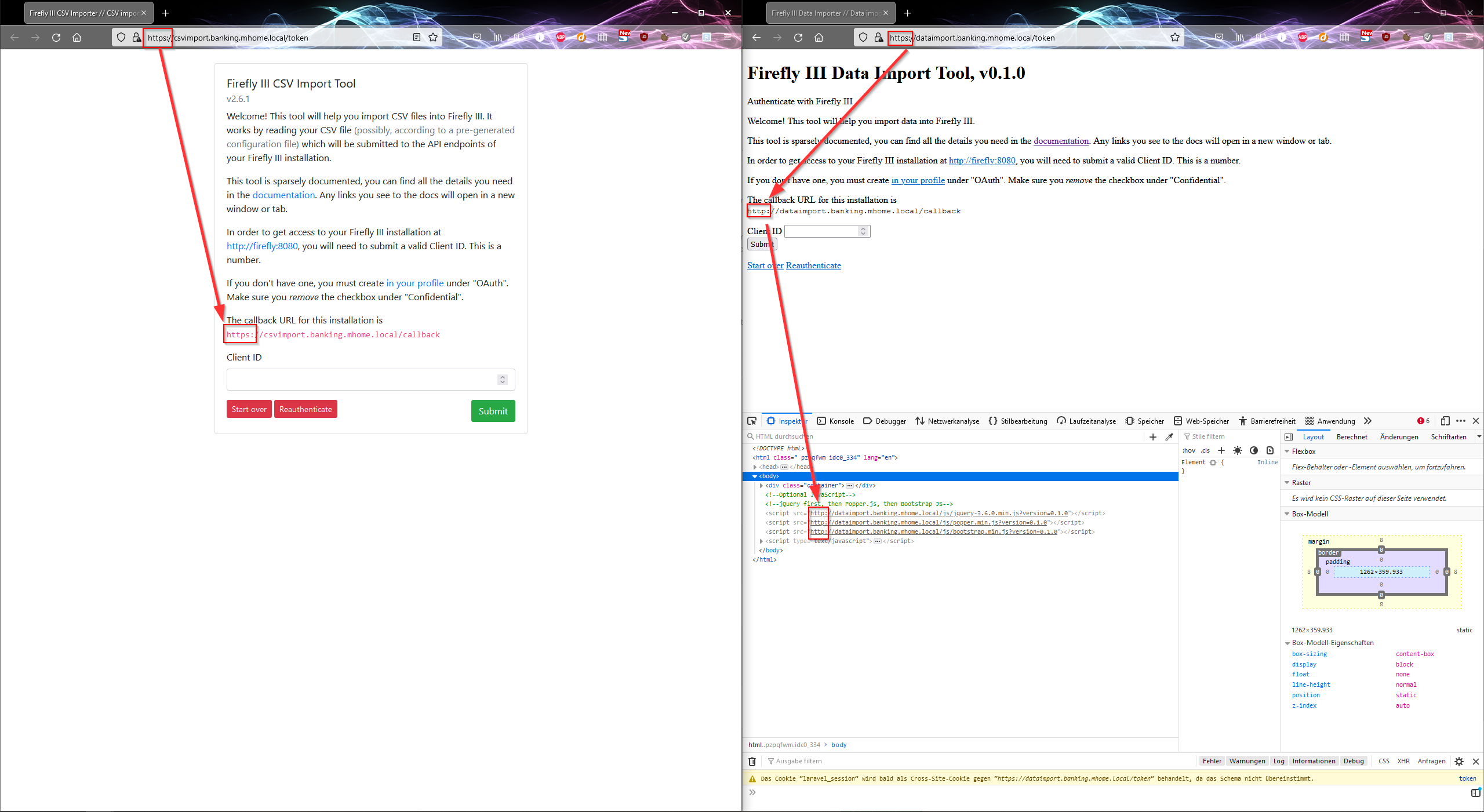Image resolution: width=1484 pixels, height=812 pixels.
Task: Activate the eyedropper color picker in devtools
Action: [1170, 436]
